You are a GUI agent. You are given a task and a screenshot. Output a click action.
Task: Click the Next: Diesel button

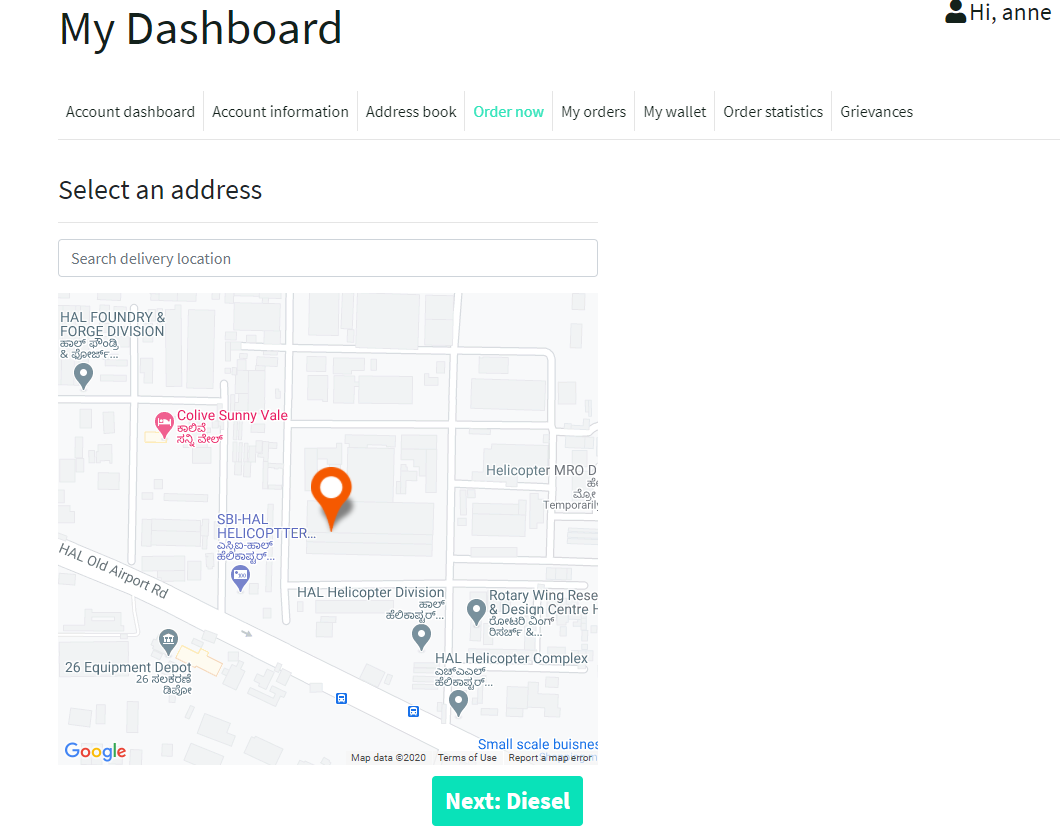click(x=508, y=801)
